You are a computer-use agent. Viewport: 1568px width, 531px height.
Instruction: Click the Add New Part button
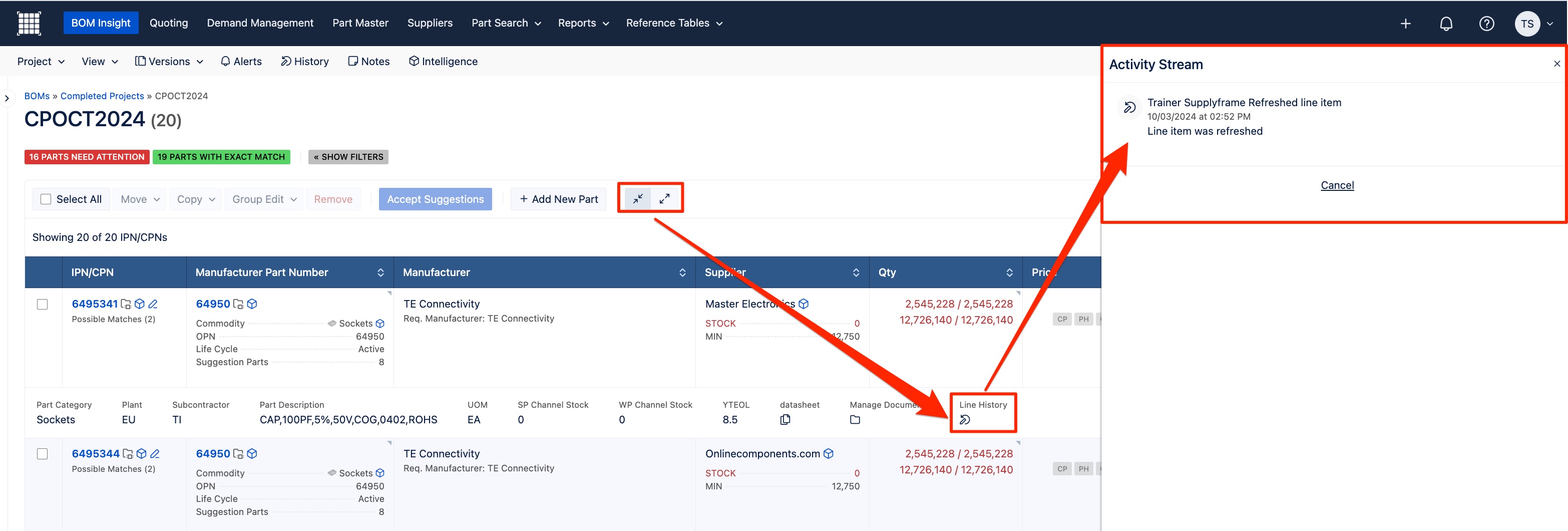click(x=558, y=199)
